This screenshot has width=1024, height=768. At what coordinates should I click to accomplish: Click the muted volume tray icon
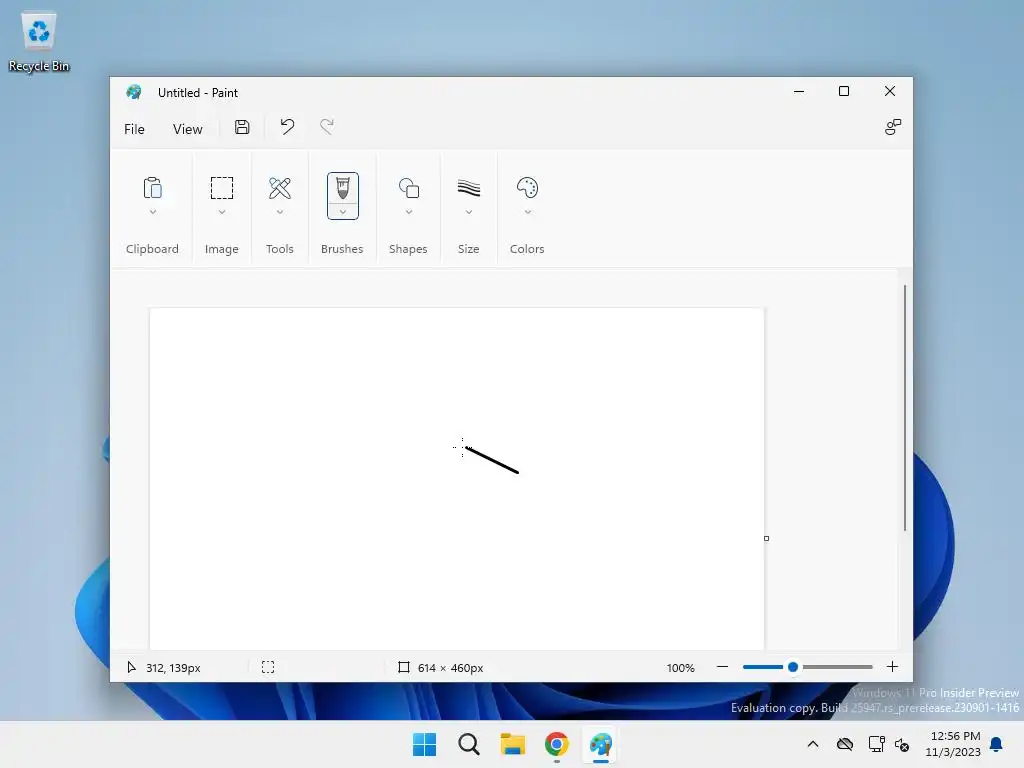pyautogui.click(x=902, y=744)
